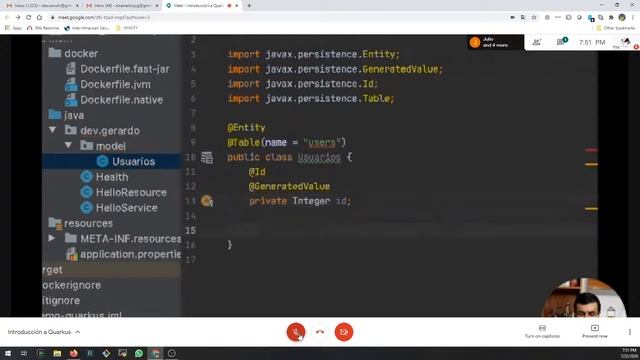Image resolution: width=640 pixels, height=360 pixels.
Task: Click the presenter's camera thumbnail
Action: (x=584, y=298)
